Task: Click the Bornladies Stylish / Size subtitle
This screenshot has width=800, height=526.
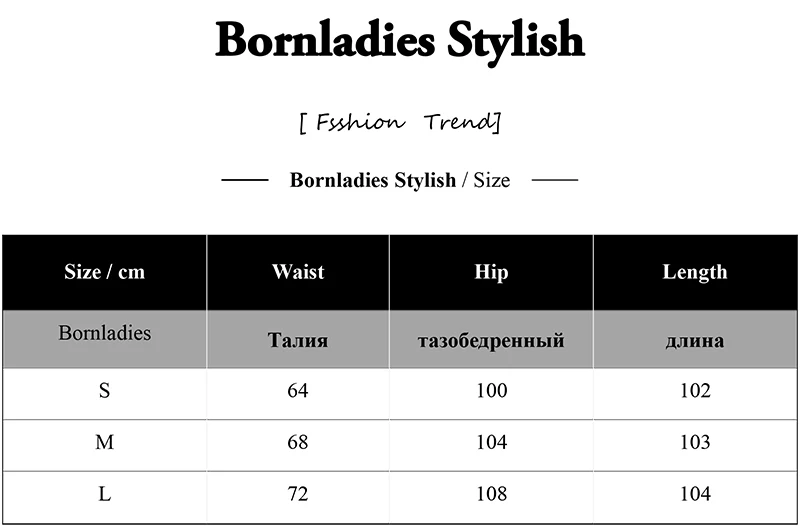Action: (x=400, y=180)
